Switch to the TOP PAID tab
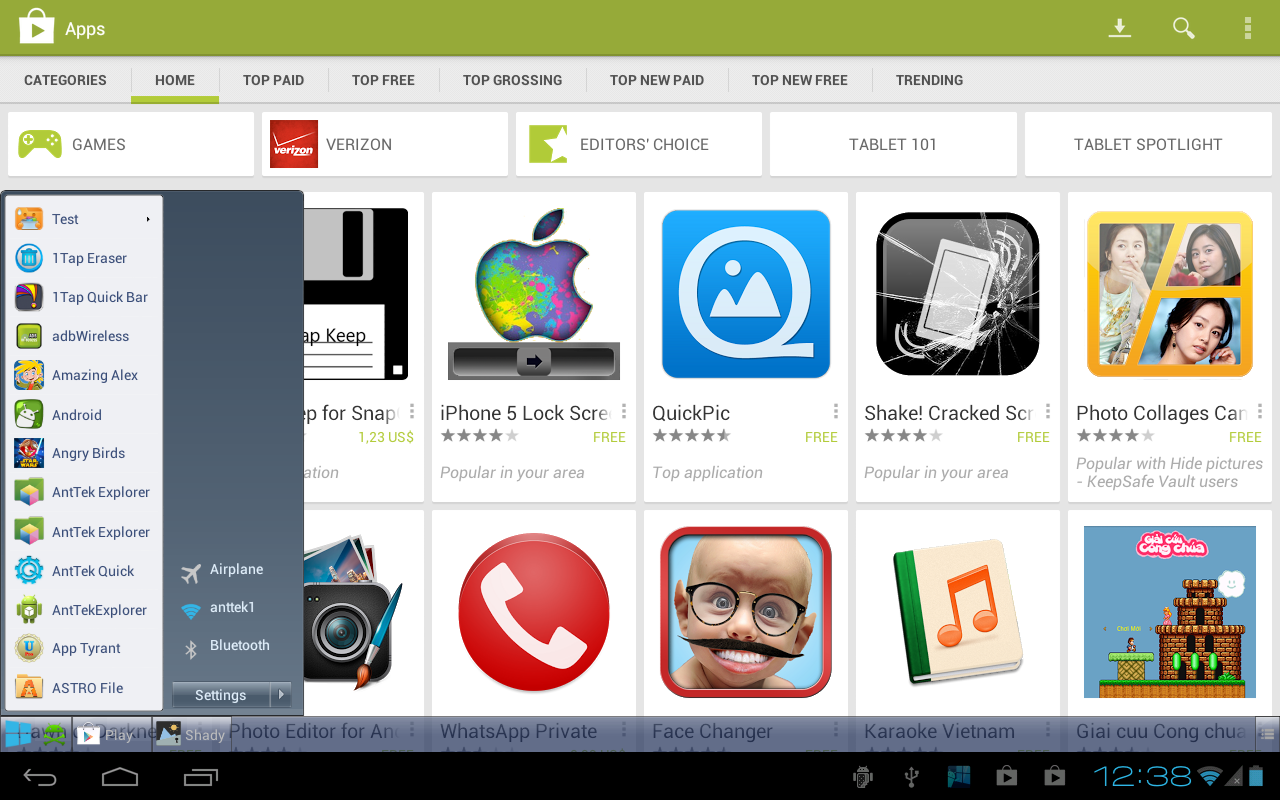This screenshot has height=800, width=1280. (x=273, y=80)
